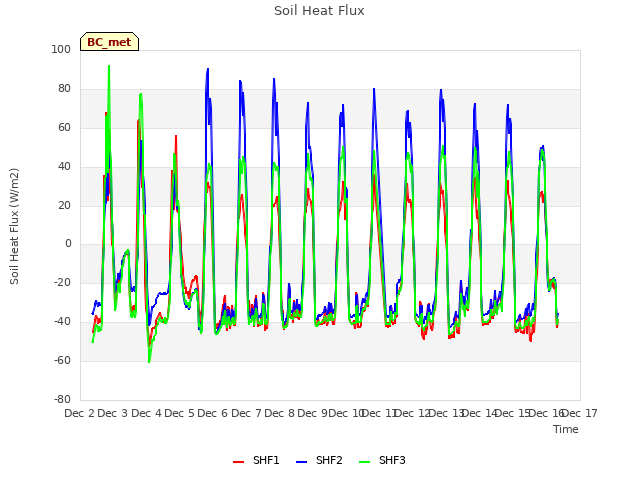Click the -40 y-axis tick label
The height and width of the screenshot is (480, 640).
63,322
